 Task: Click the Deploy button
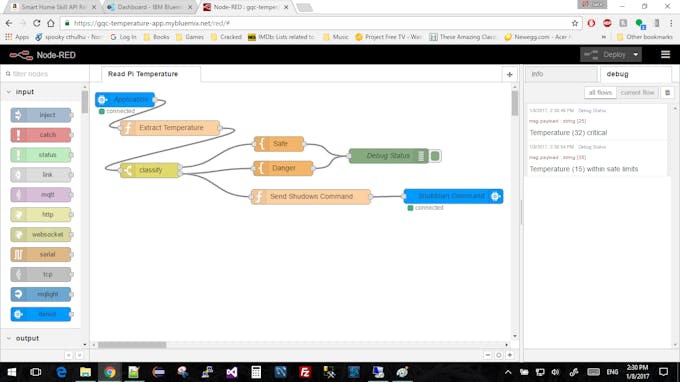pos(606,55)
